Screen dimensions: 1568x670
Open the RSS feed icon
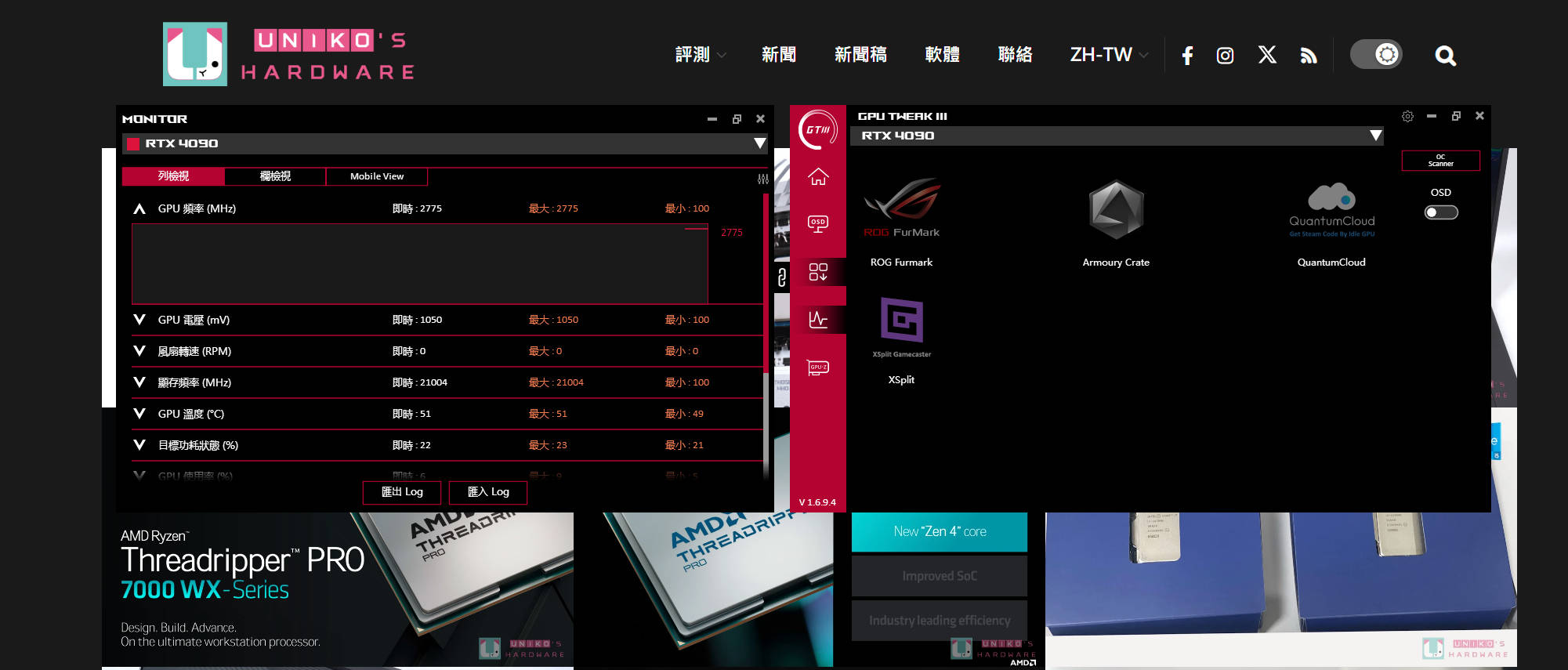click(1309, 56)
